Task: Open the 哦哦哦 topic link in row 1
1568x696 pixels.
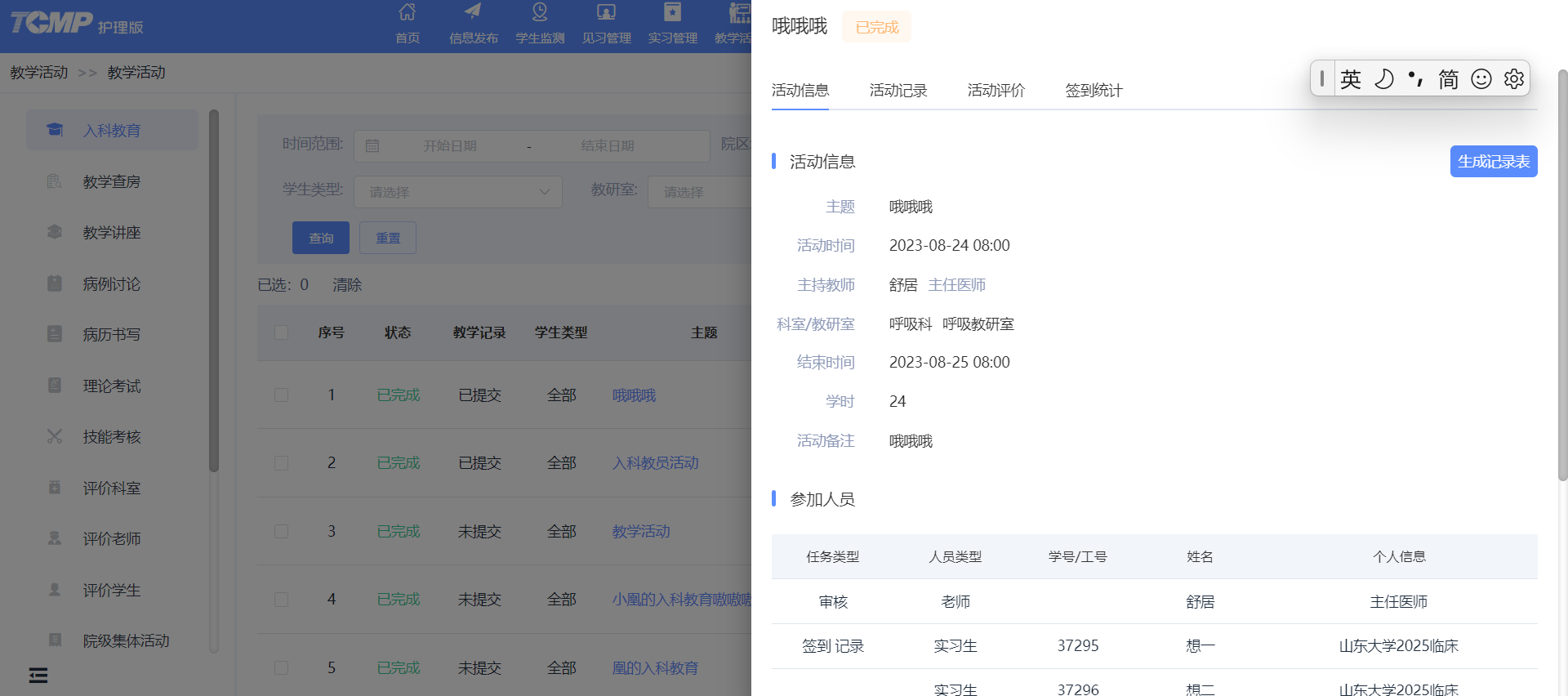Action: 635,395
